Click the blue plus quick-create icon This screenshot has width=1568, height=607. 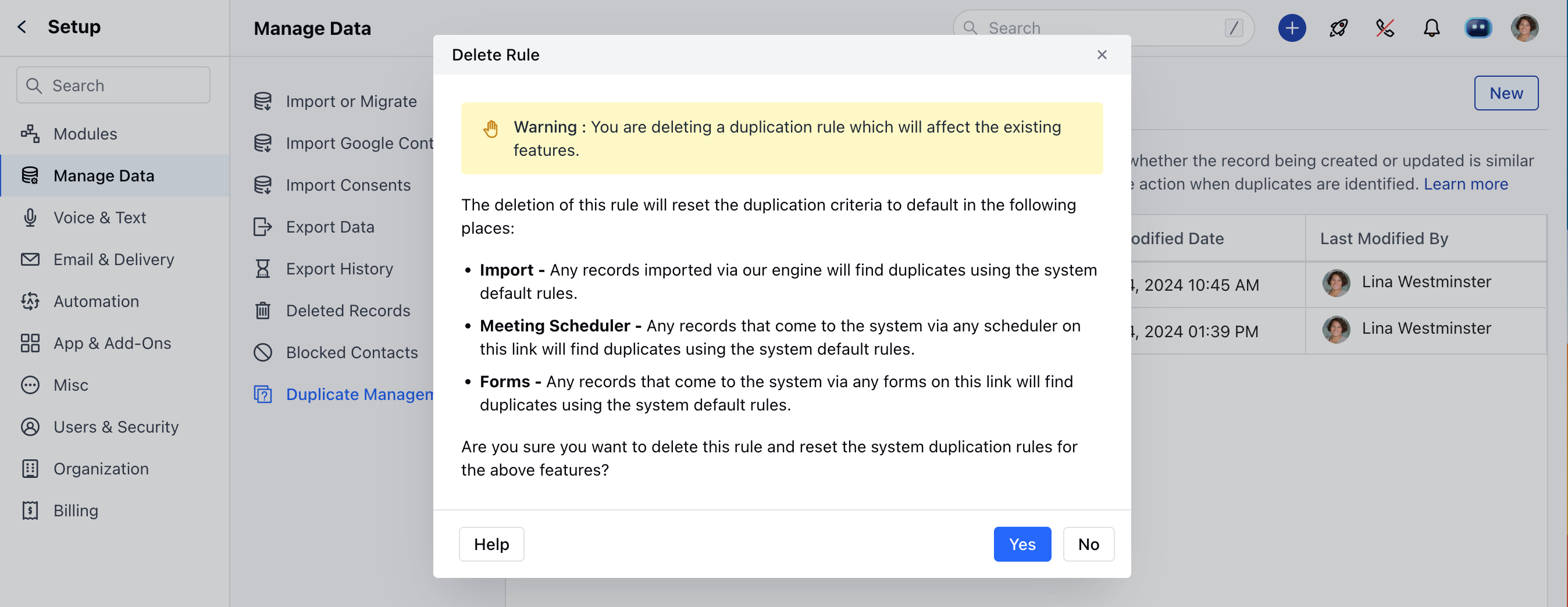1292,28
